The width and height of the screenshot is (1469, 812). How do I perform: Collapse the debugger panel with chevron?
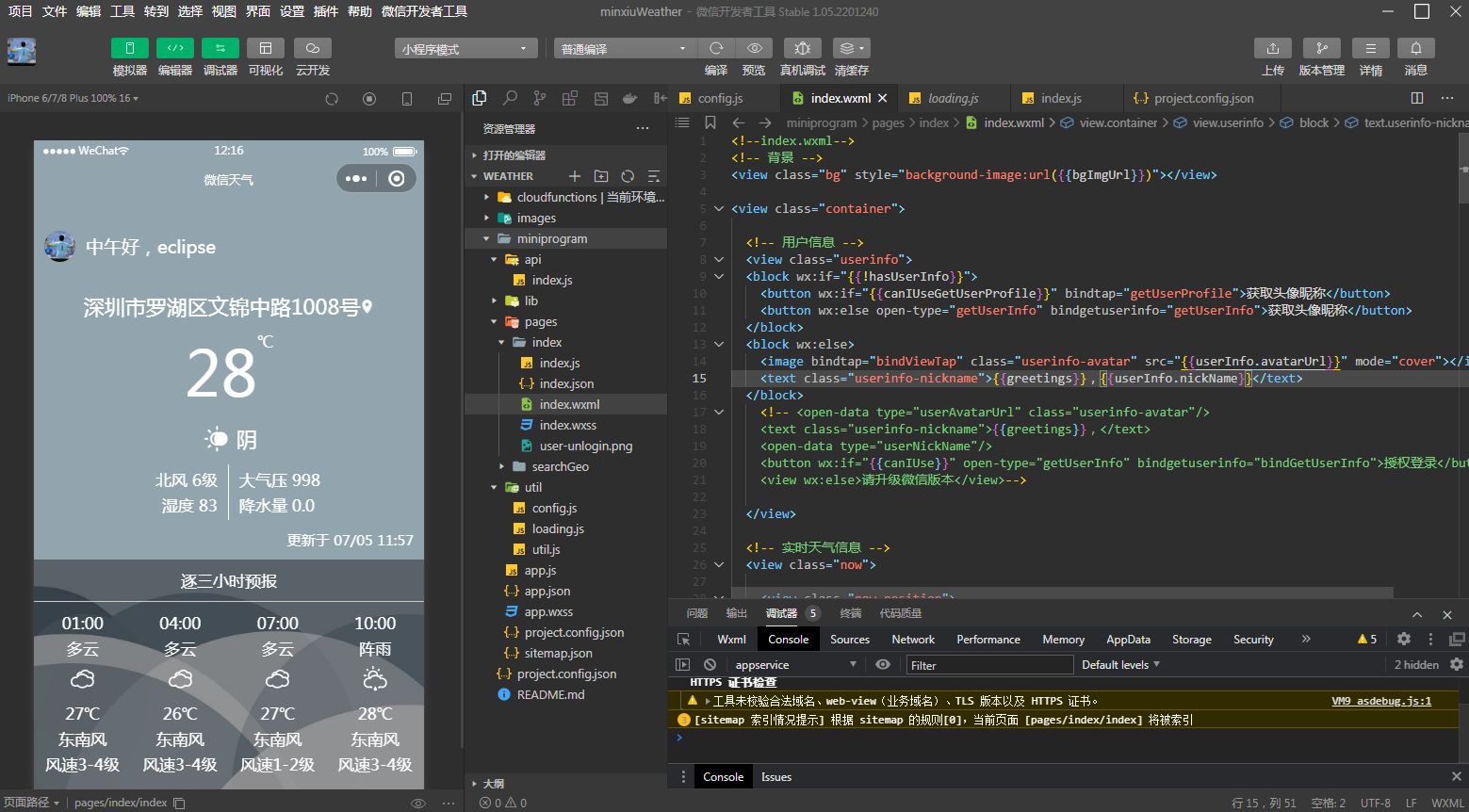click(x=1417, y=615)
